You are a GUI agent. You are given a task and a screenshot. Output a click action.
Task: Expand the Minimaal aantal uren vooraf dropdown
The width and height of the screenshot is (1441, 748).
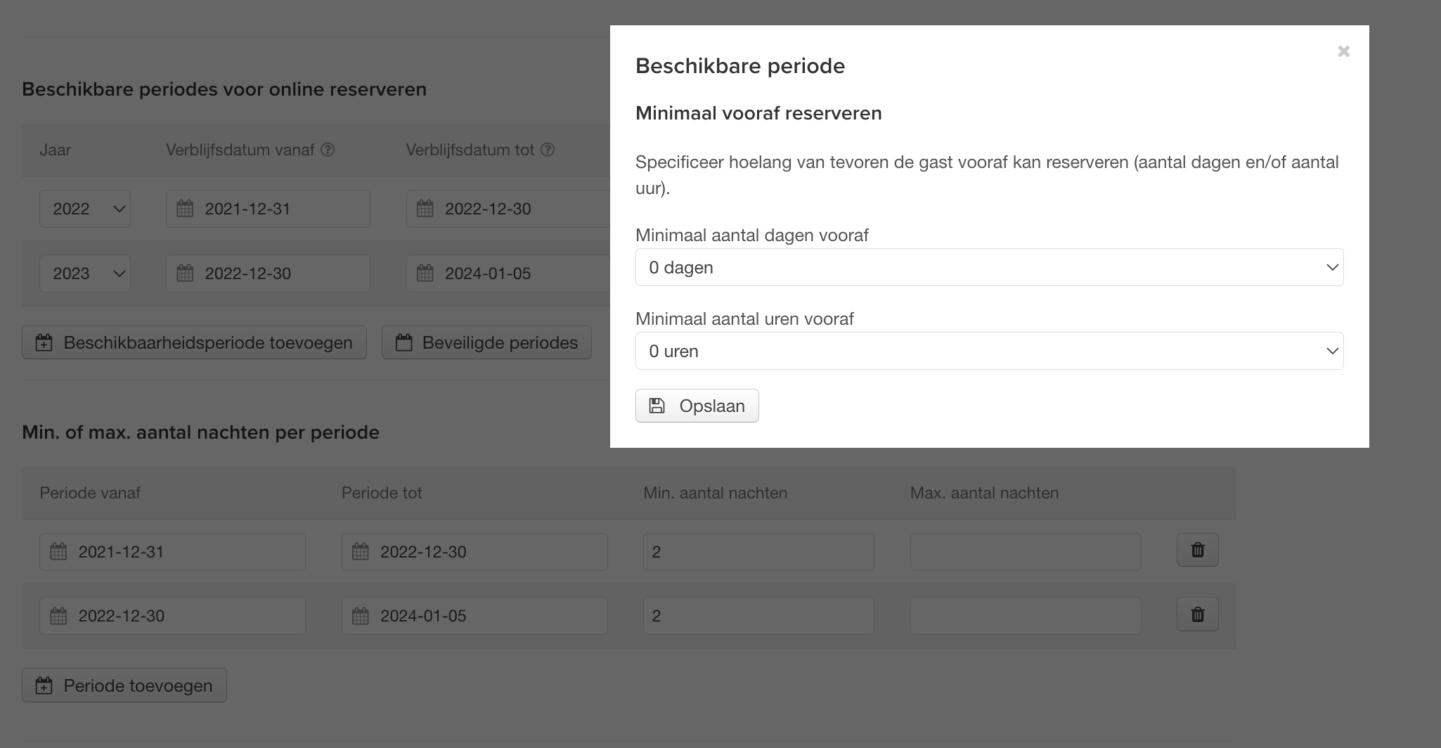point(988,351)
